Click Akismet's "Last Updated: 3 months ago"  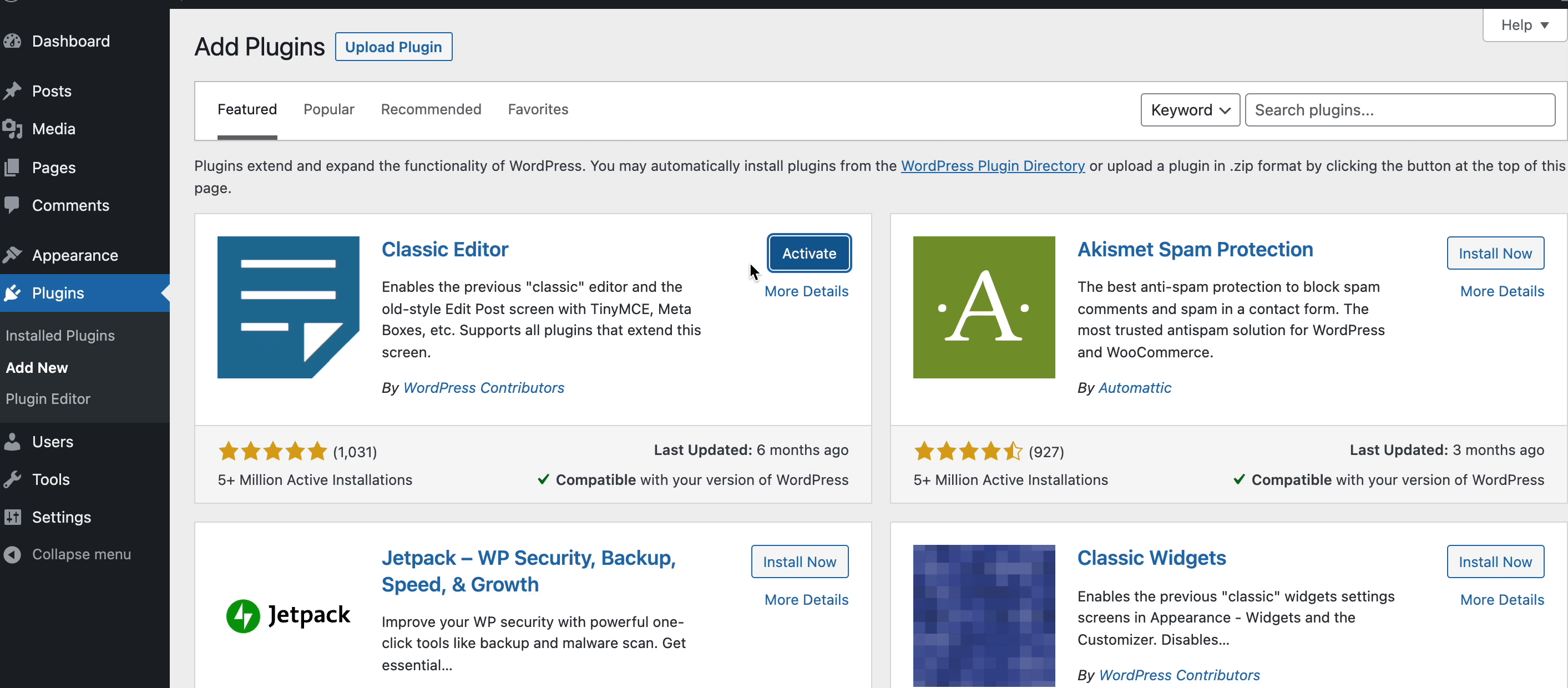[x=1446, y=449]
